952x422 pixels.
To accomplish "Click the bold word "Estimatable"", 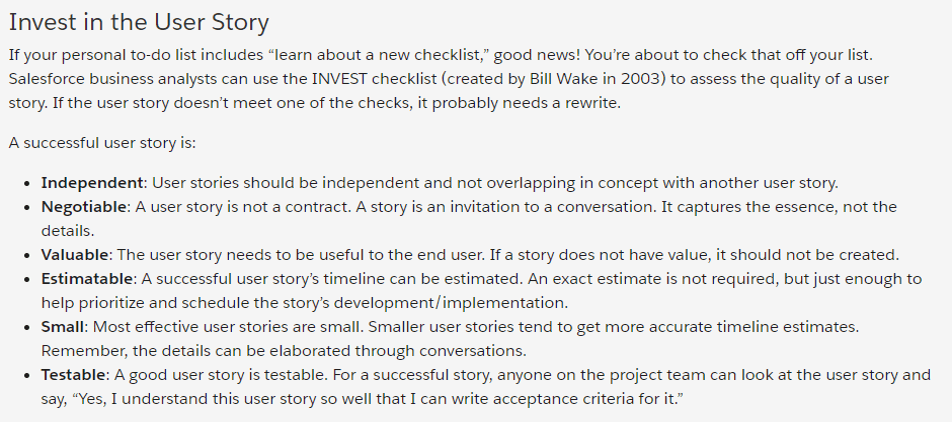I will click(88, 278).
